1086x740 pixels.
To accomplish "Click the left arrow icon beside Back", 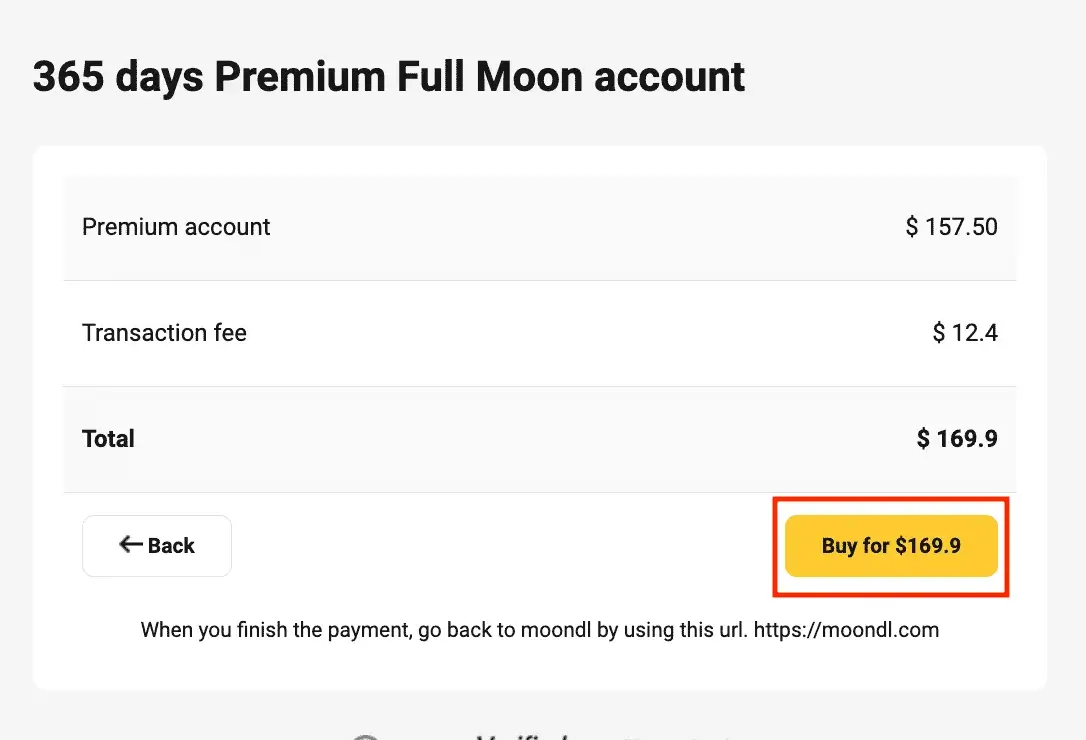I will coord(131,545).
